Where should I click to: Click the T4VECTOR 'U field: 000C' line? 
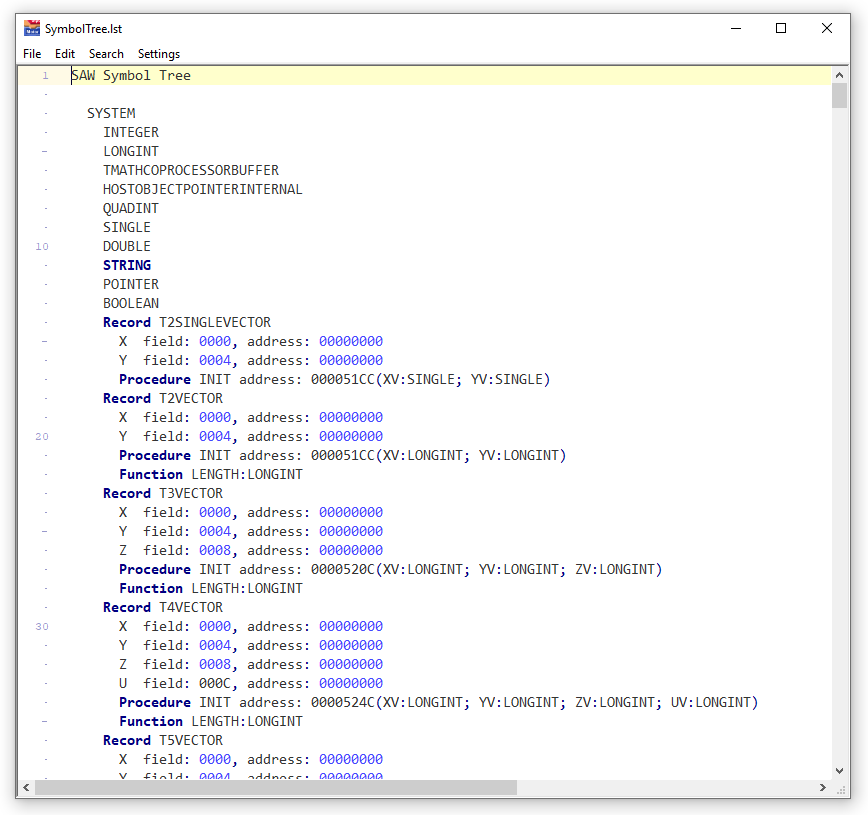click(251, 683)
